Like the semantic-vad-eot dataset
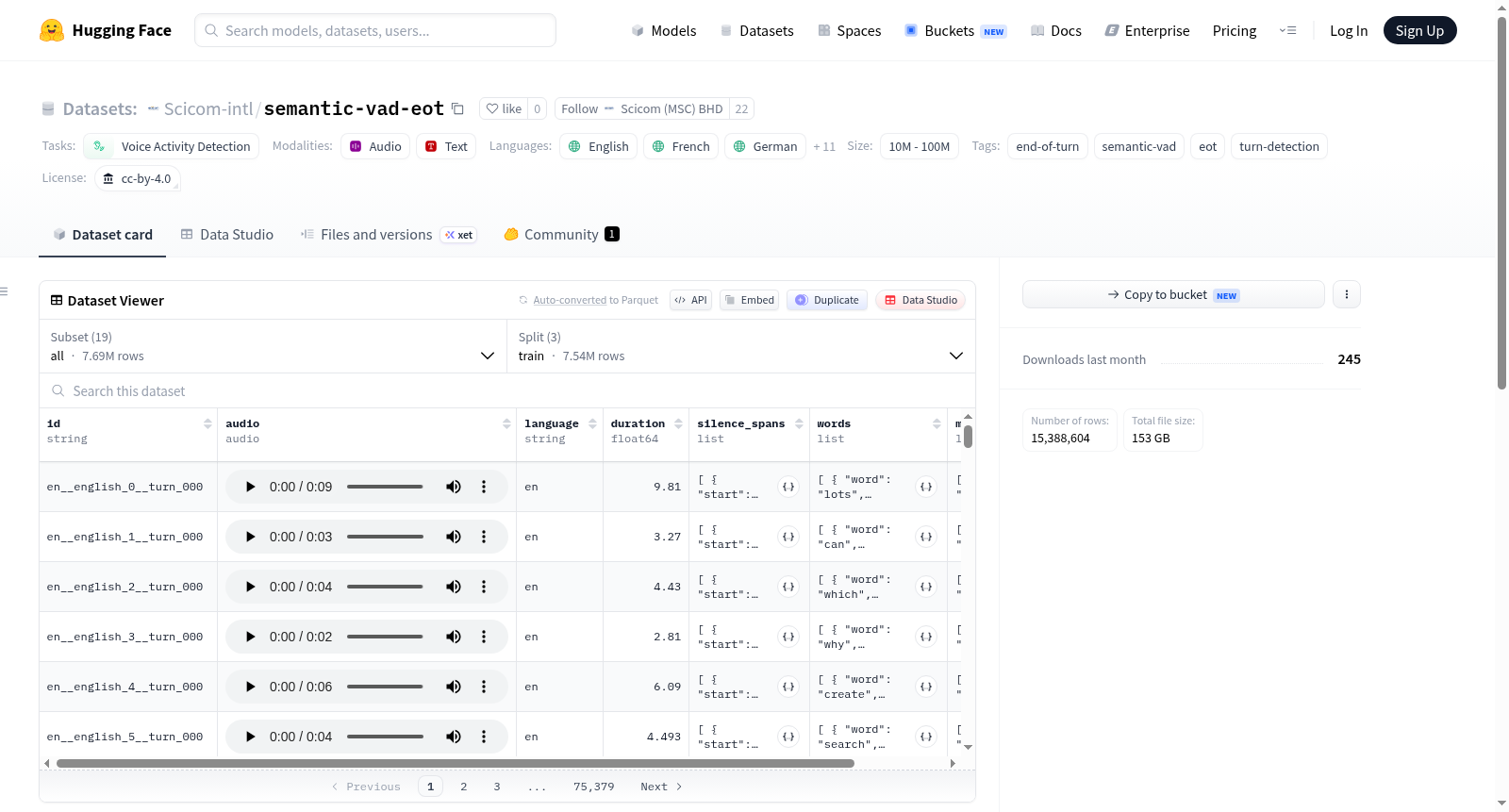Image resolution: width=1509 pixels, height=812 pixels. [x=504, y=108]
